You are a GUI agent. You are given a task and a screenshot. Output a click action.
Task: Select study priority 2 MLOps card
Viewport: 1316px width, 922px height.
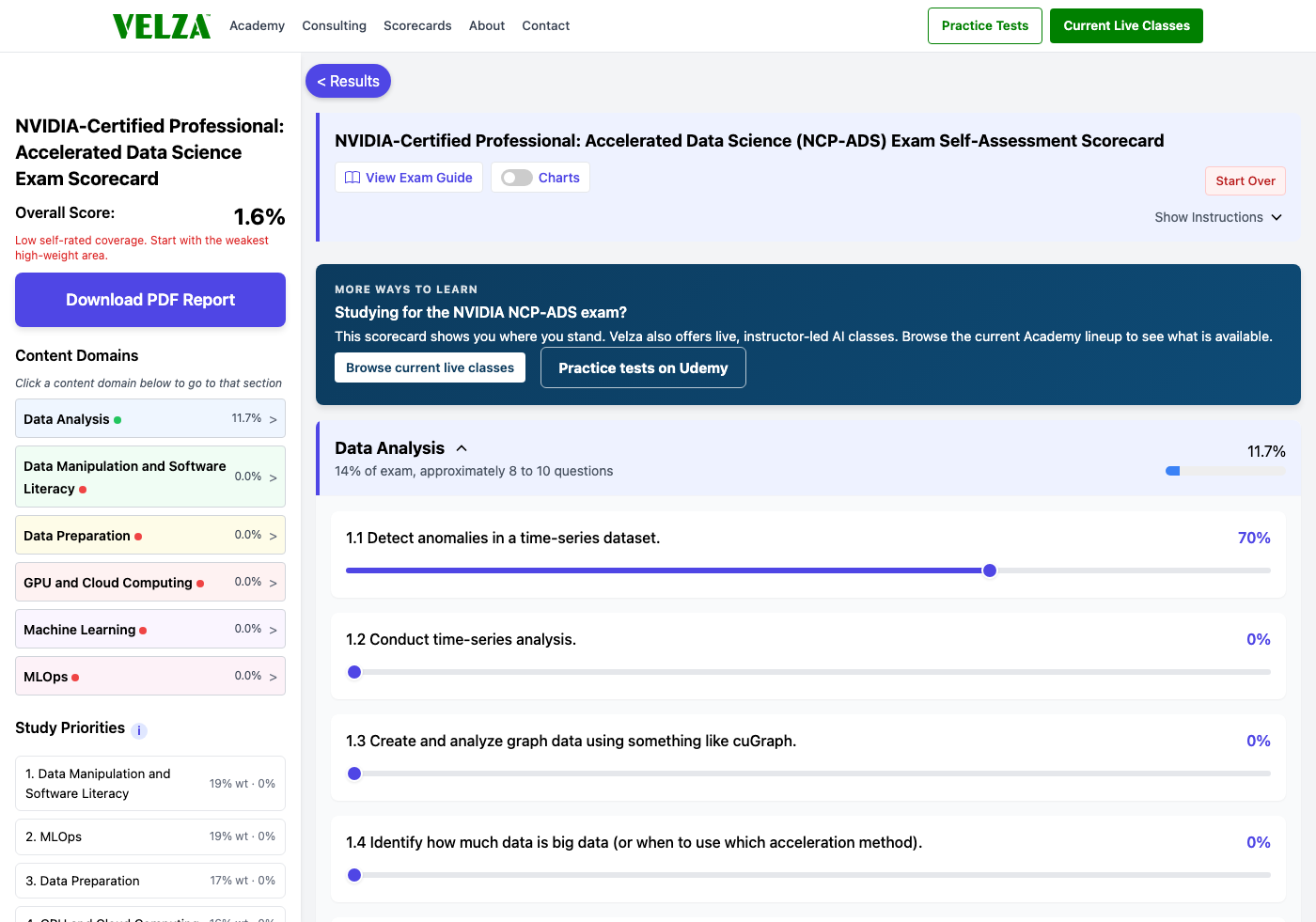coord(150,836)
